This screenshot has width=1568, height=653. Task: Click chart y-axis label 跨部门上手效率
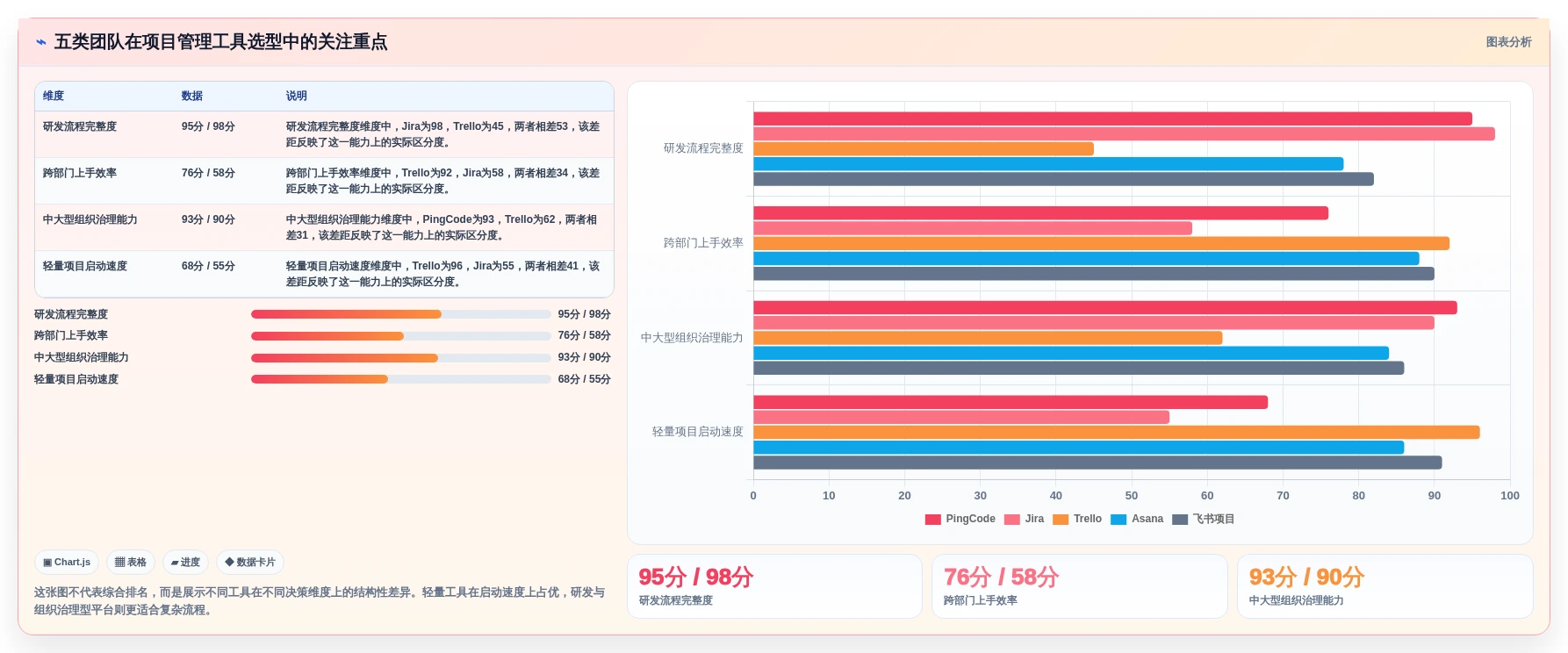tap(703, 243)
